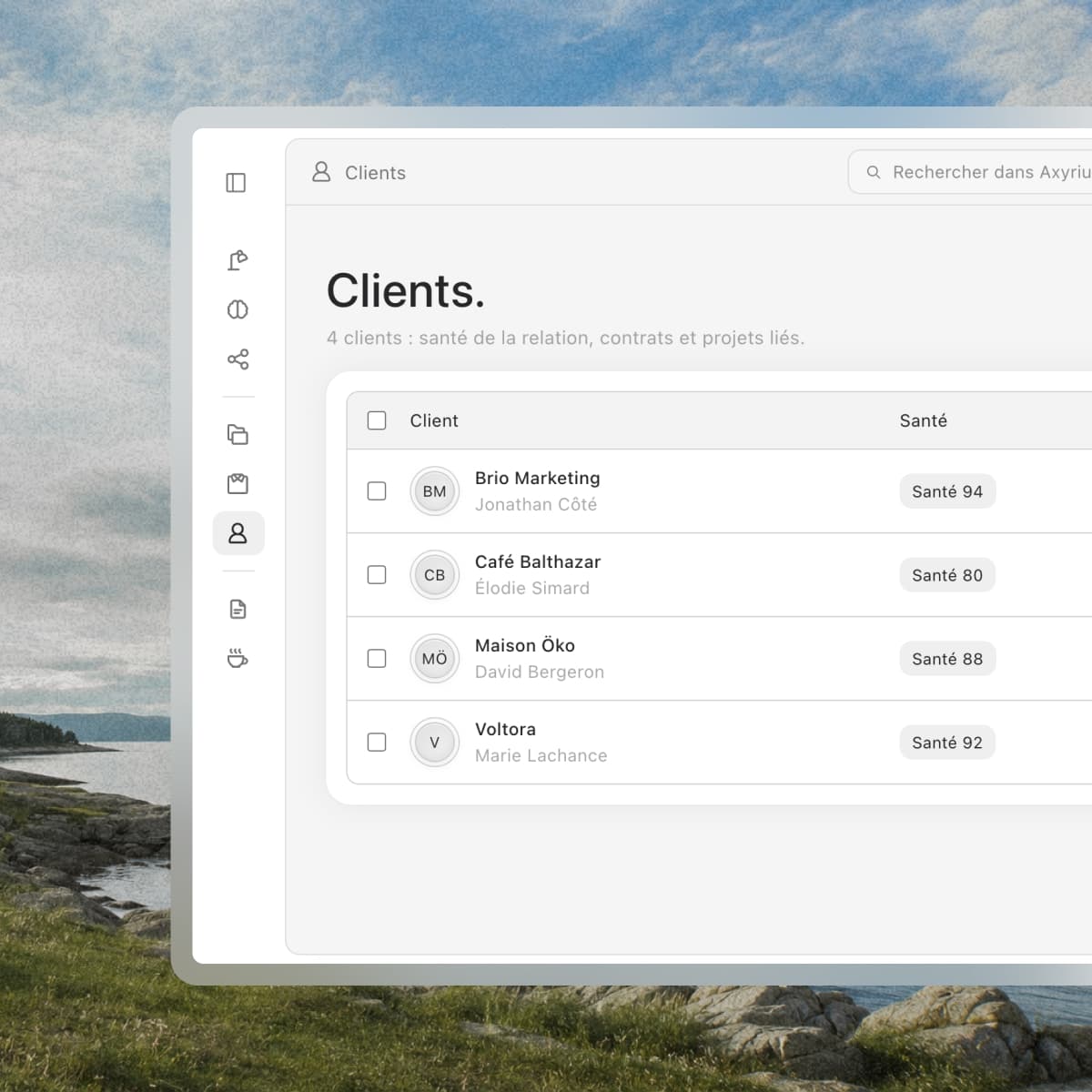The width and height of the screenshot is (1092, 1092).
Task: Click the MÖ avatar for Maison Öko
Action: (x=435, y=659)
